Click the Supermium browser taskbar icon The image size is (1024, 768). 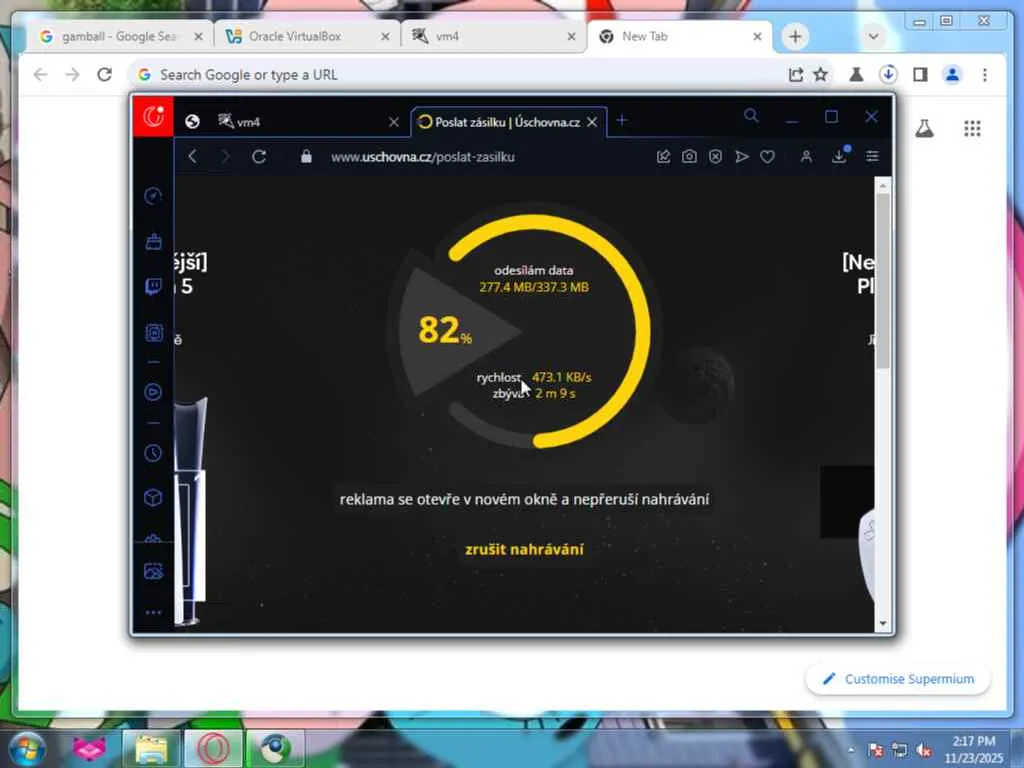(275, 749)
